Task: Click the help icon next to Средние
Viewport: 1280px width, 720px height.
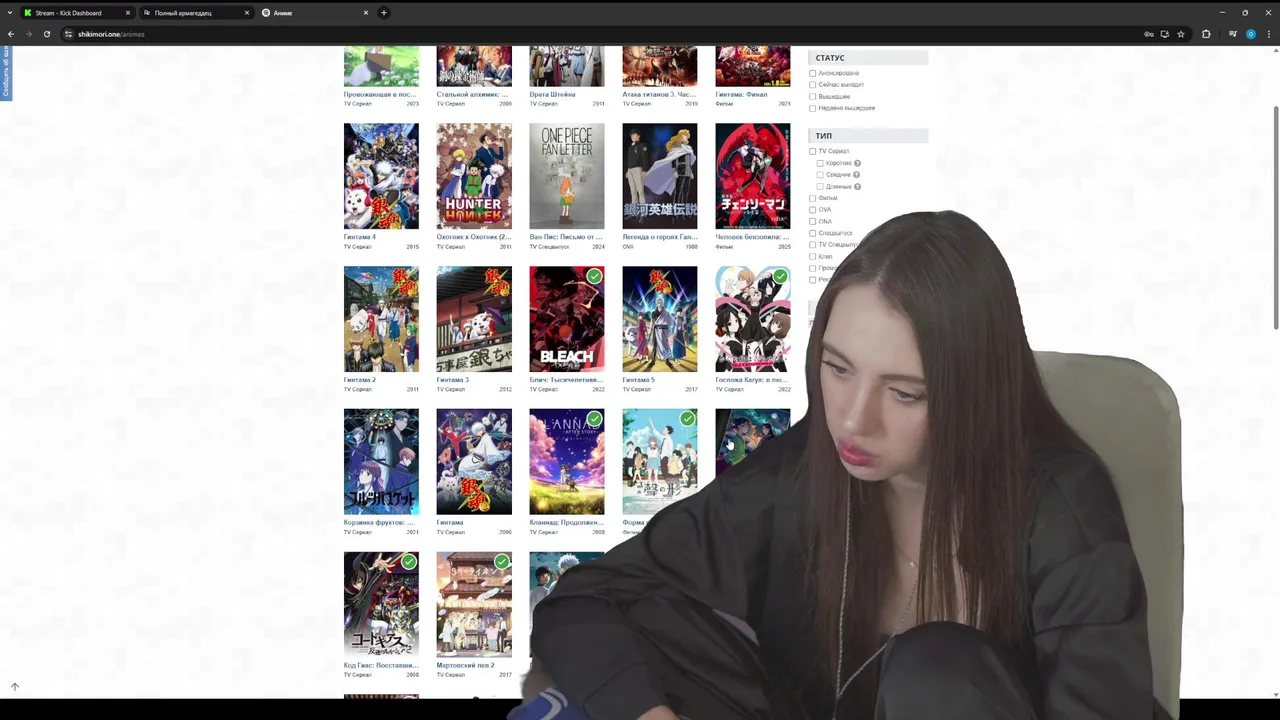Action: click(858, 175)
